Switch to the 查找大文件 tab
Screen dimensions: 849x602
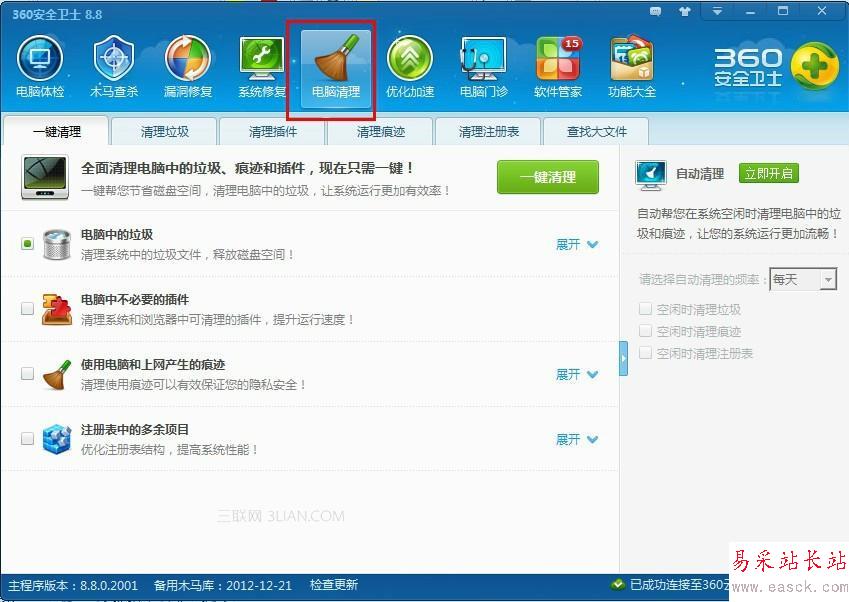point(596,132)
